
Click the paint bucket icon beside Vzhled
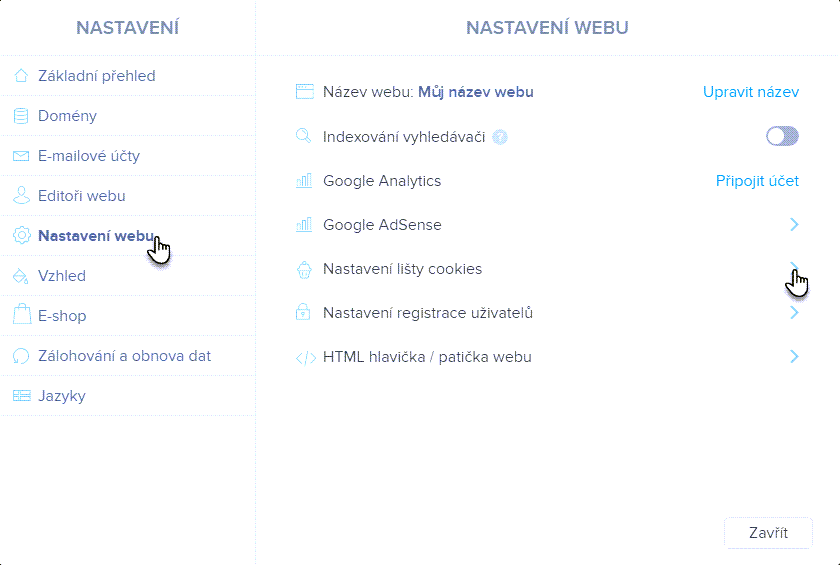tap(21, 276)
